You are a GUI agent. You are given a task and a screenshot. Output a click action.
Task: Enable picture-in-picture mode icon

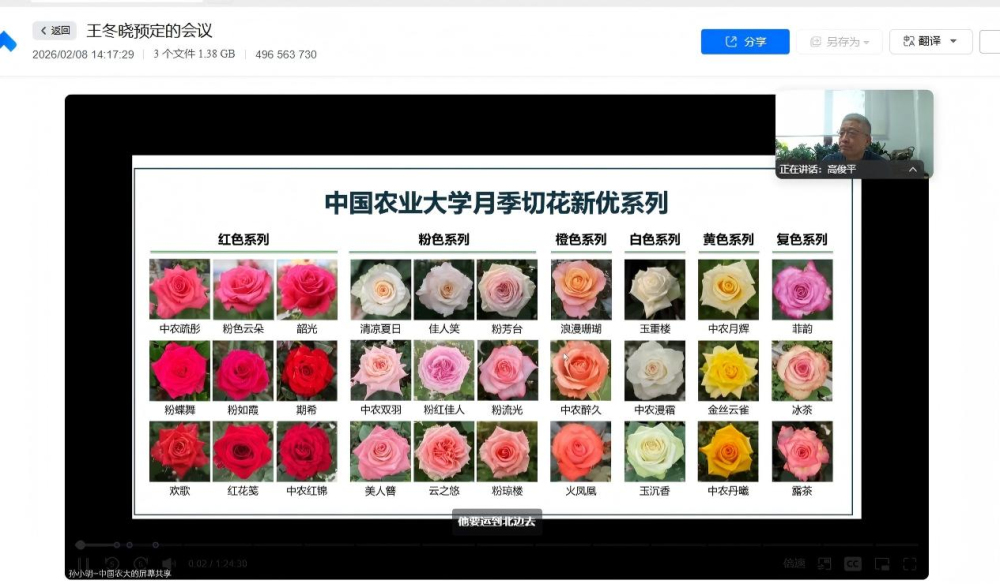(x=881, y=564)
